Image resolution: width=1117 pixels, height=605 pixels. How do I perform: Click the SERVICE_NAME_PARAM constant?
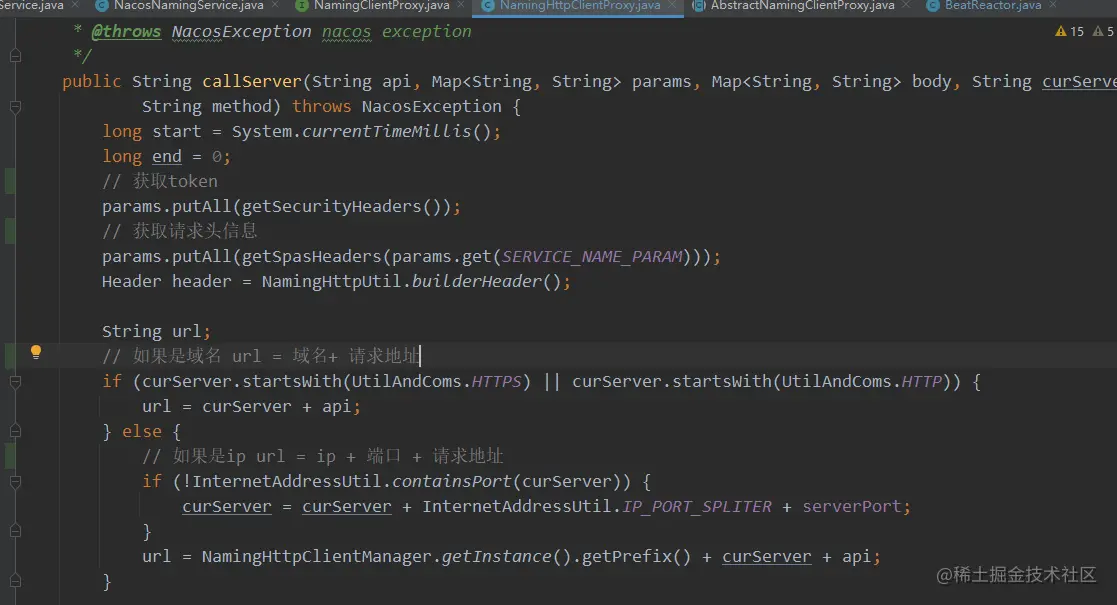pyautogui.click(x=592, y=256)
